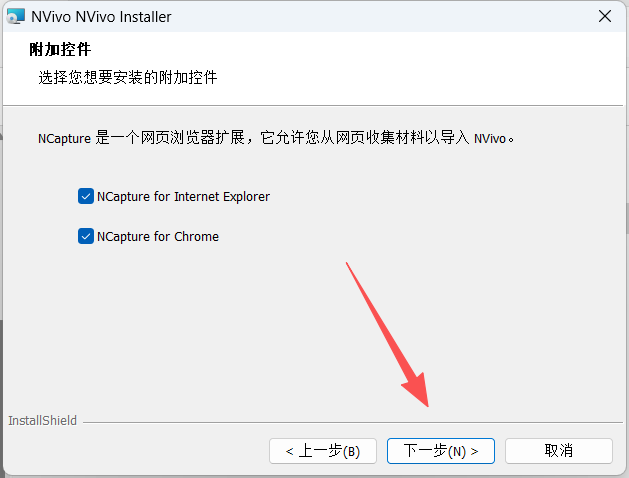The height and width of the screenshot is (478, 629).
Task: Close the NVivo Installer window
Action: [x=605, y=16]
